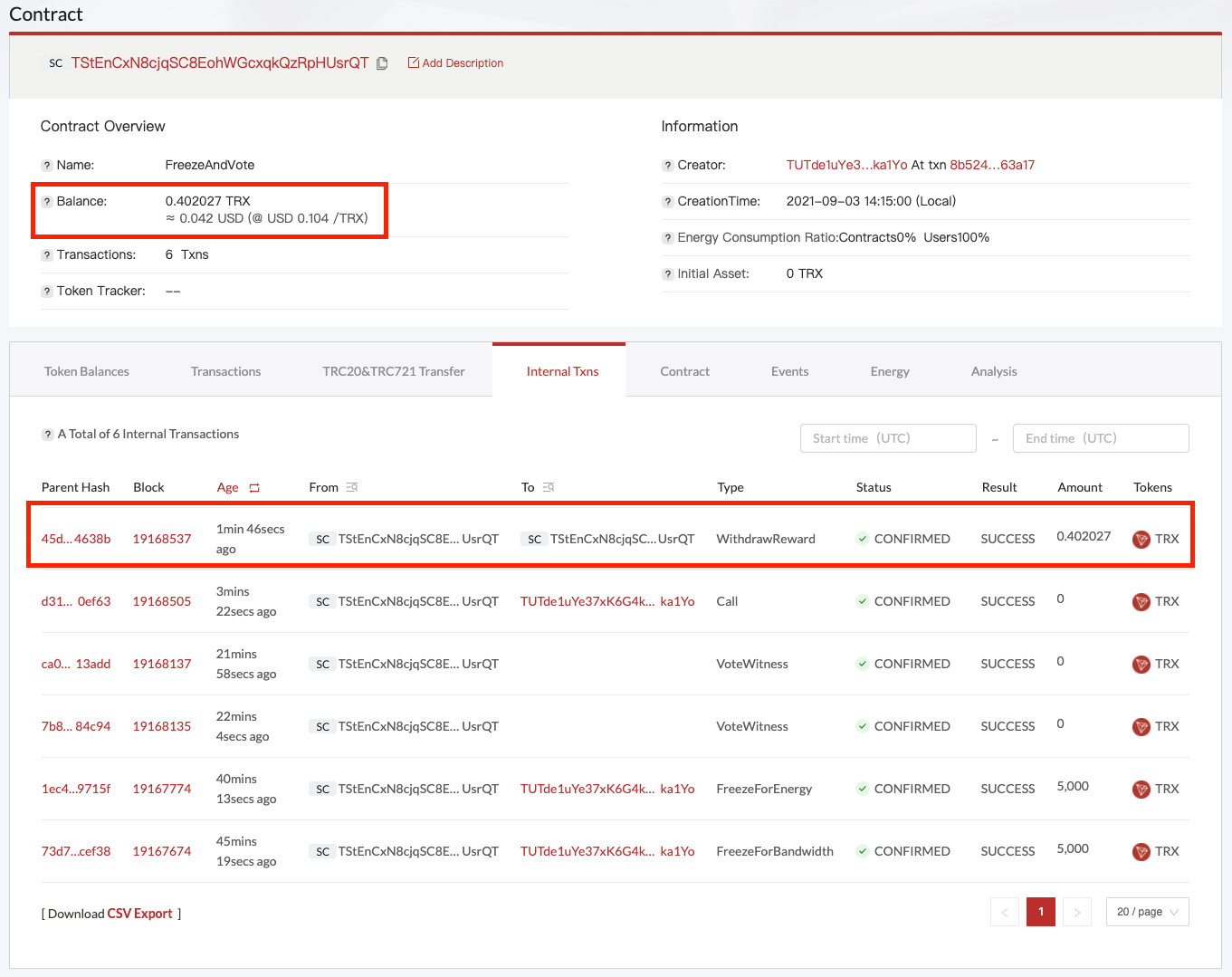Switch to the Token Balances tab
1232x977 pixels.
[86, 371]
